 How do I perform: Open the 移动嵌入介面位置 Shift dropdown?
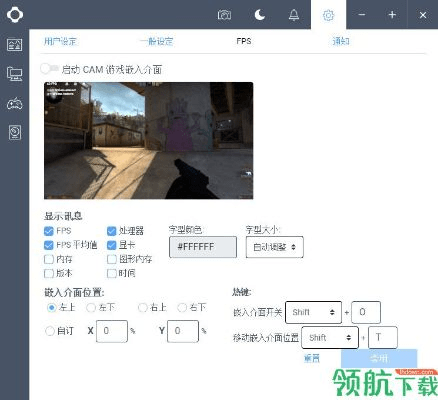330,338
